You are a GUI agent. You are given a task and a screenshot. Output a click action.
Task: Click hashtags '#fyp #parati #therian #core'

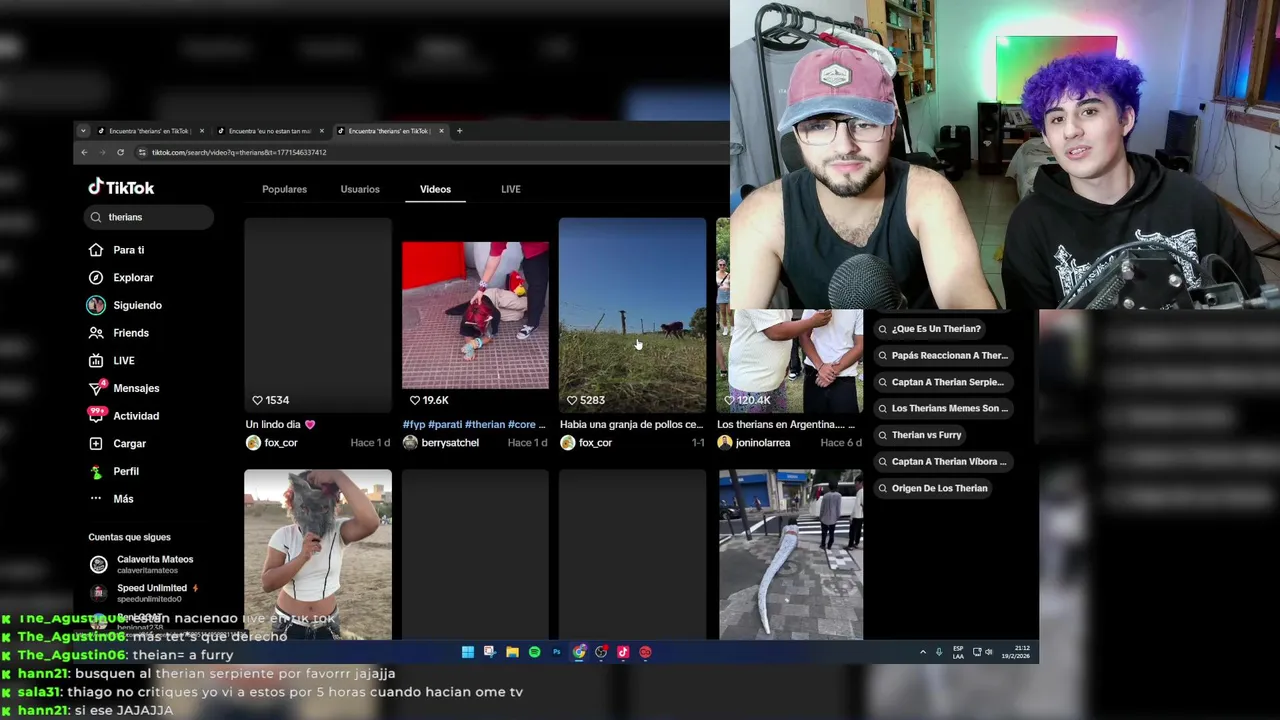474,425
